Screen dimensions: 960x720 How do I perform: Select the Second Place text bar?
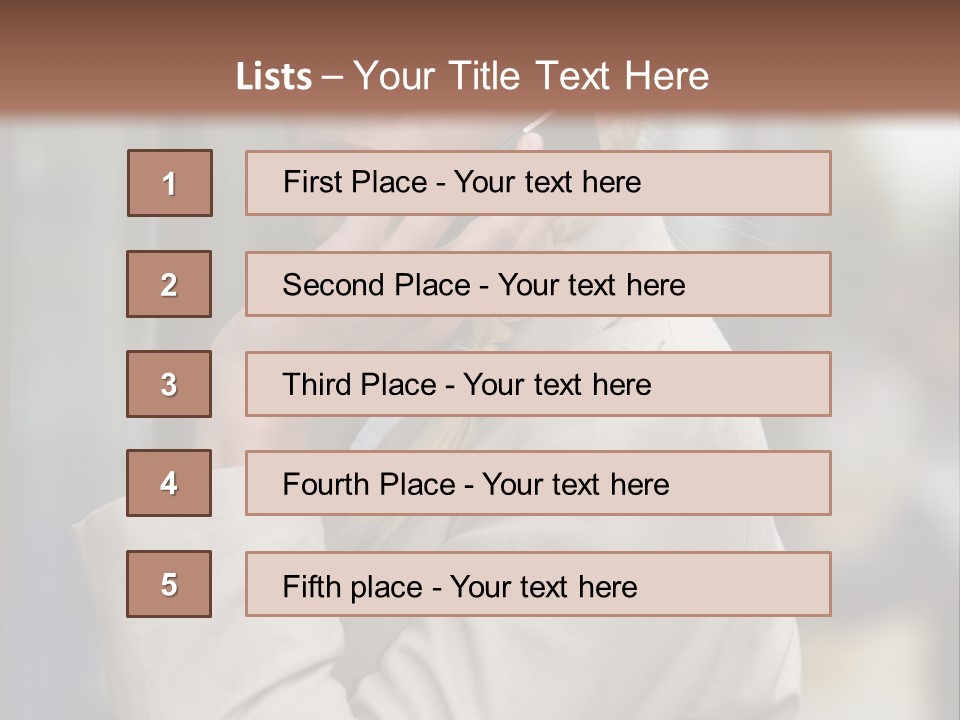point(538,284)
